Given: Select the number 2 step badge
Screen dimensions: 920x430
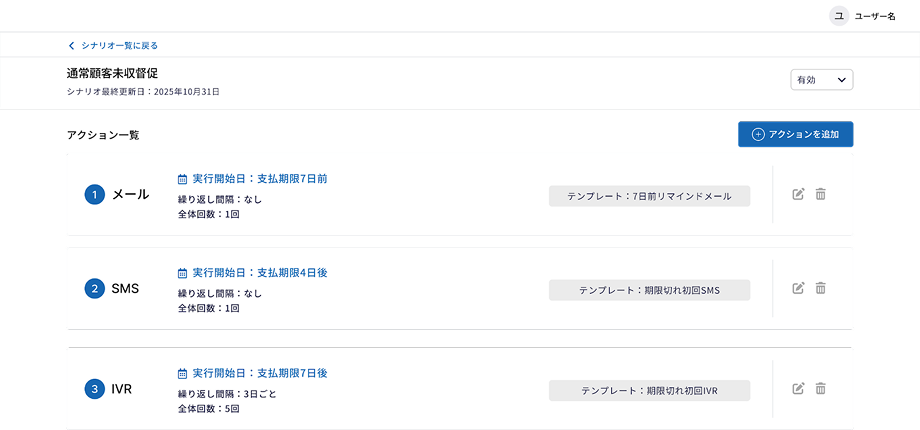Looking at the screenshot, I should click(x=95, y=289).
